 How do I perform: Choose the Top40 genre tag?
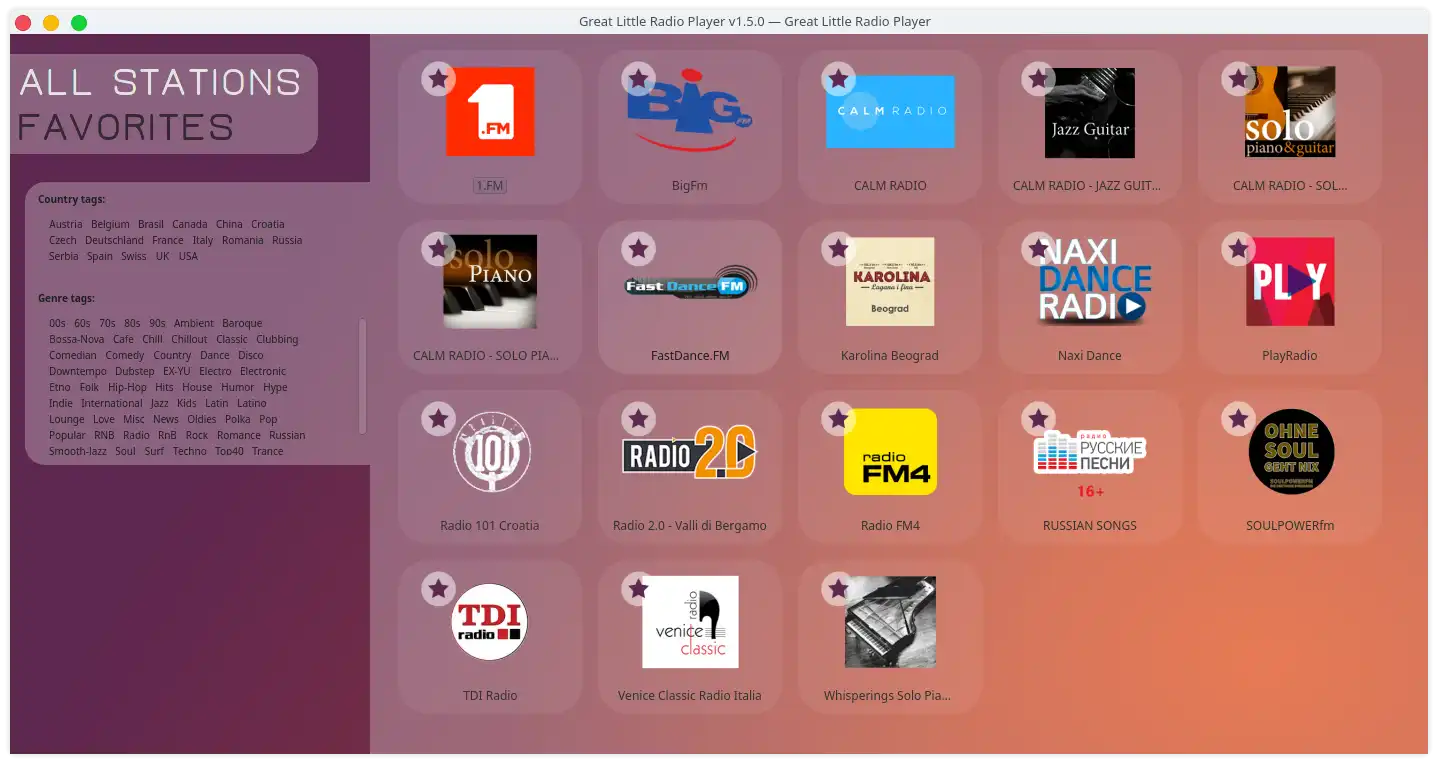tap(229, 451)
